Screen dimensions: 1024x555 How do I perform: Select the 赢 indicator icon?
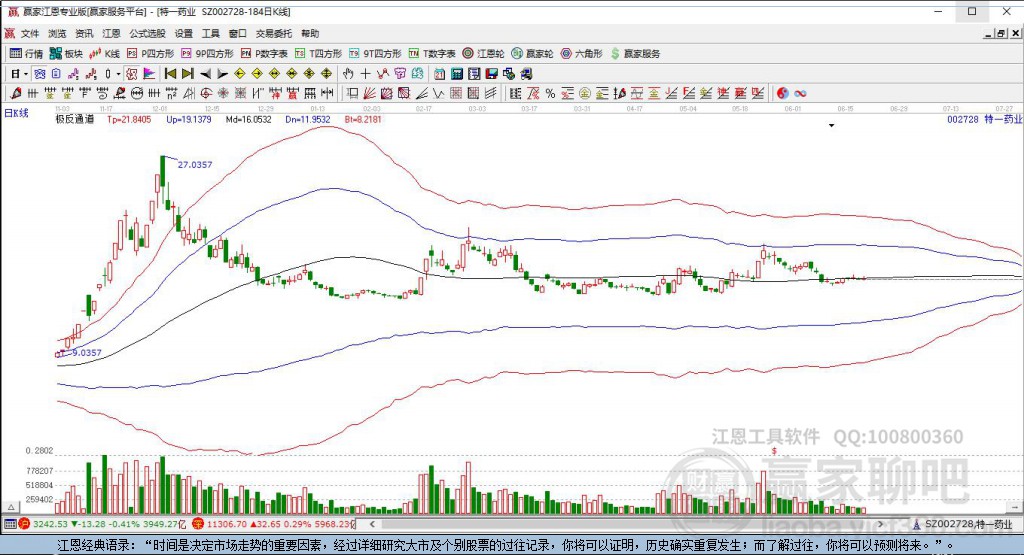[x=293, y=93]
